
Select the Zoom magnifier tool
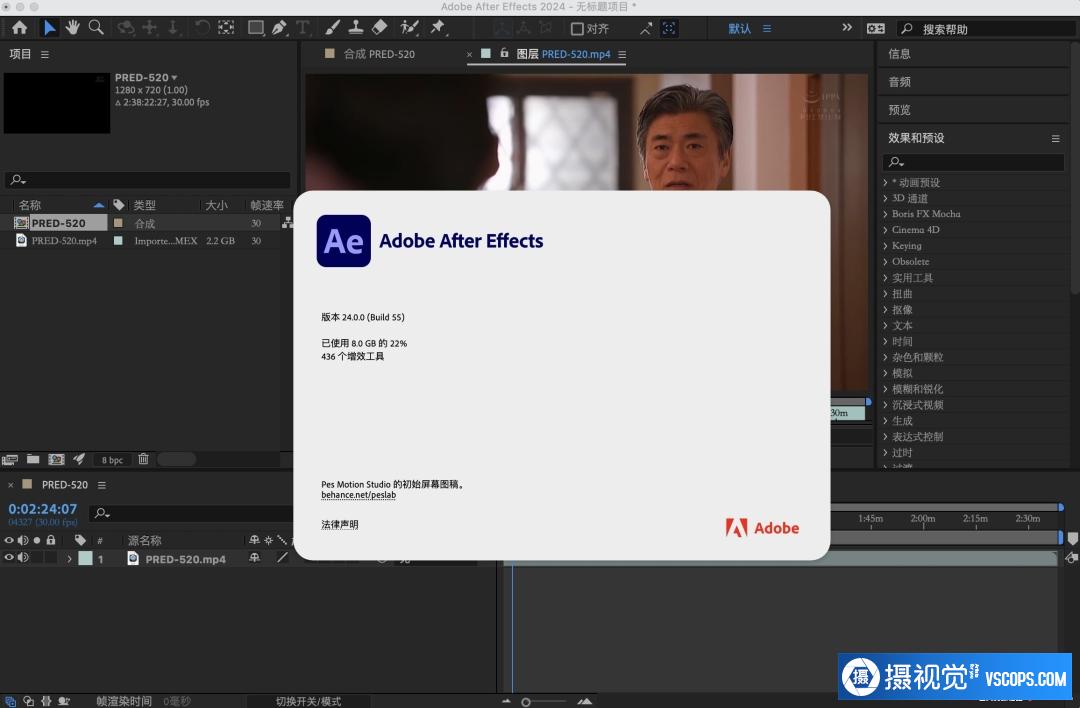pyautogui.click(x=96, y=28)
